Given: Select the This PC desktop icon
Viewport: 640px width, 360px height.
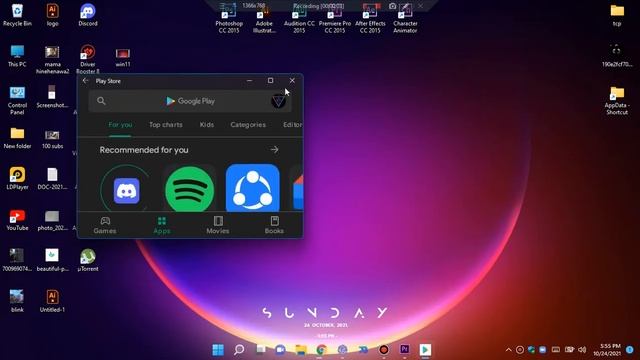Looking at the screenshot, I should point(17,56).
